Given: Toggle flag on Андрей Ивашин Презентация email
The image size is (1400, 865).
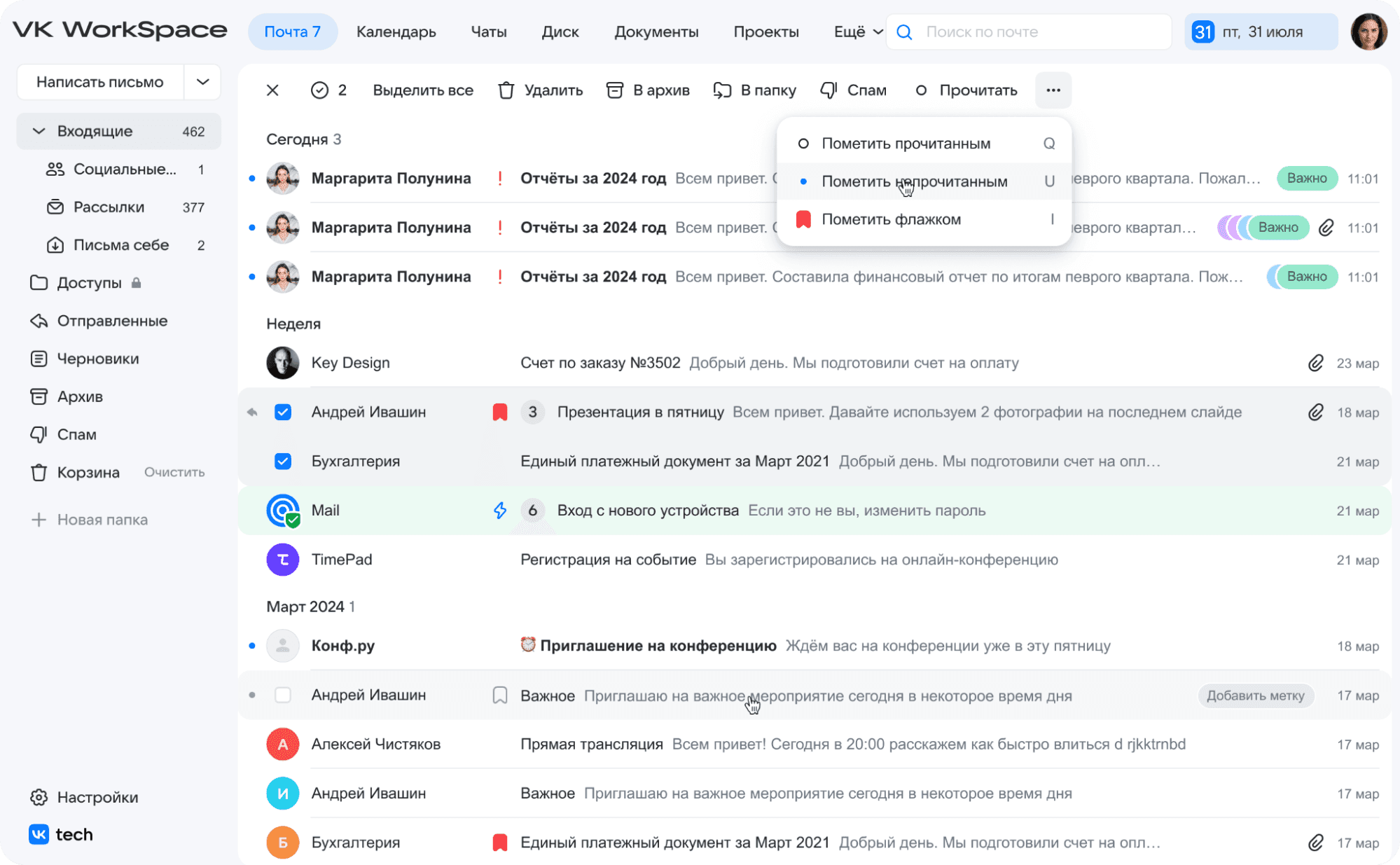Looking at the screenshot, I should coord(499,412).
